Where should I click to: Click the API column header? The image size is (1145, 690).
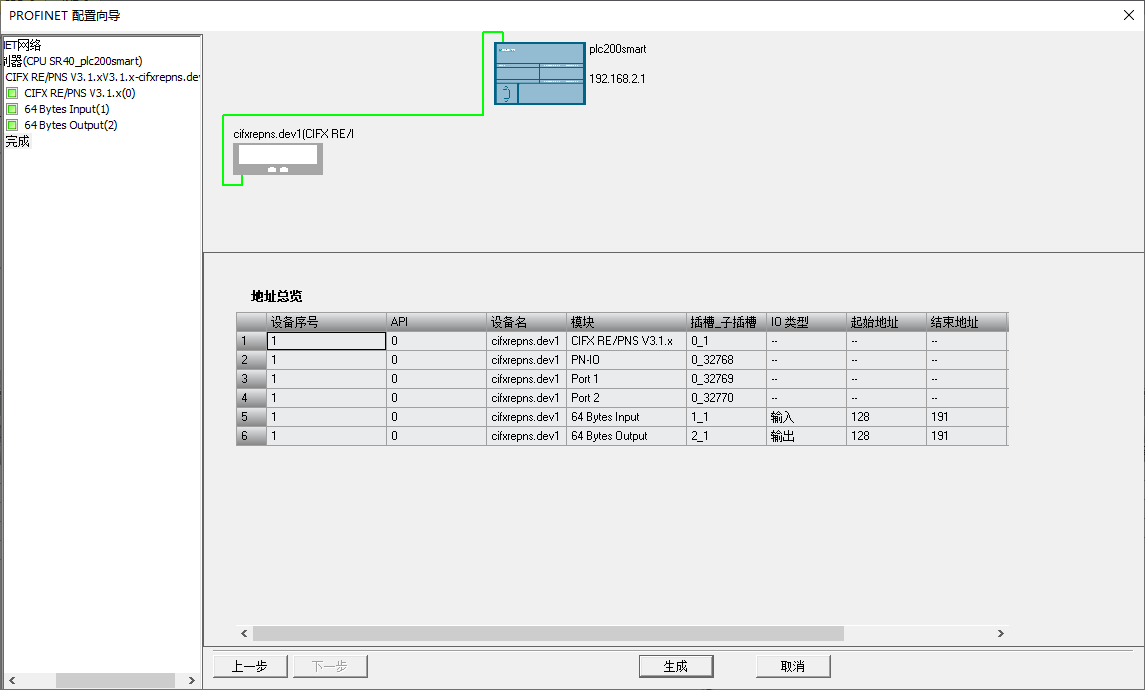coord(436,322)
